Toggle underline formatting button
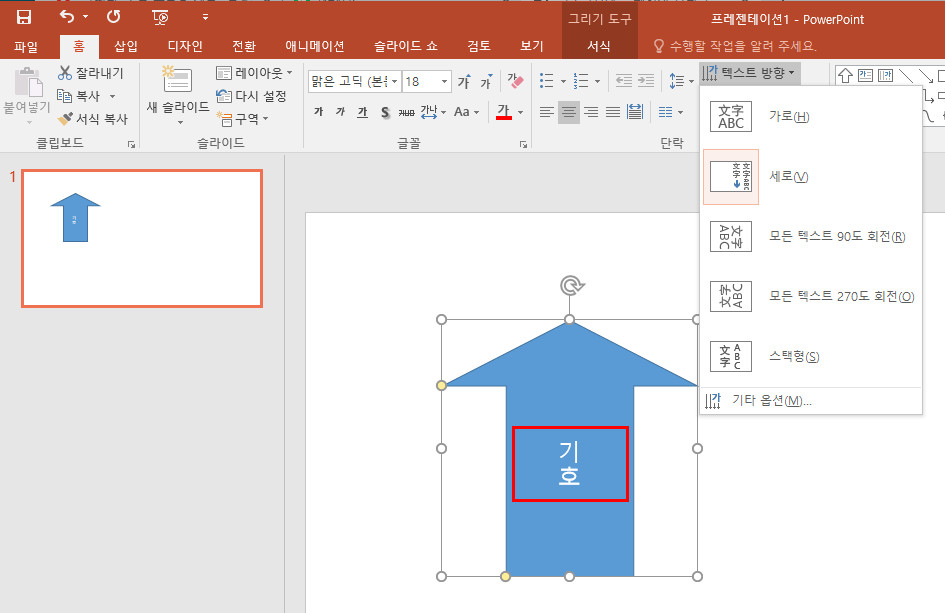 pyautogui.click(x=362, y=112)
